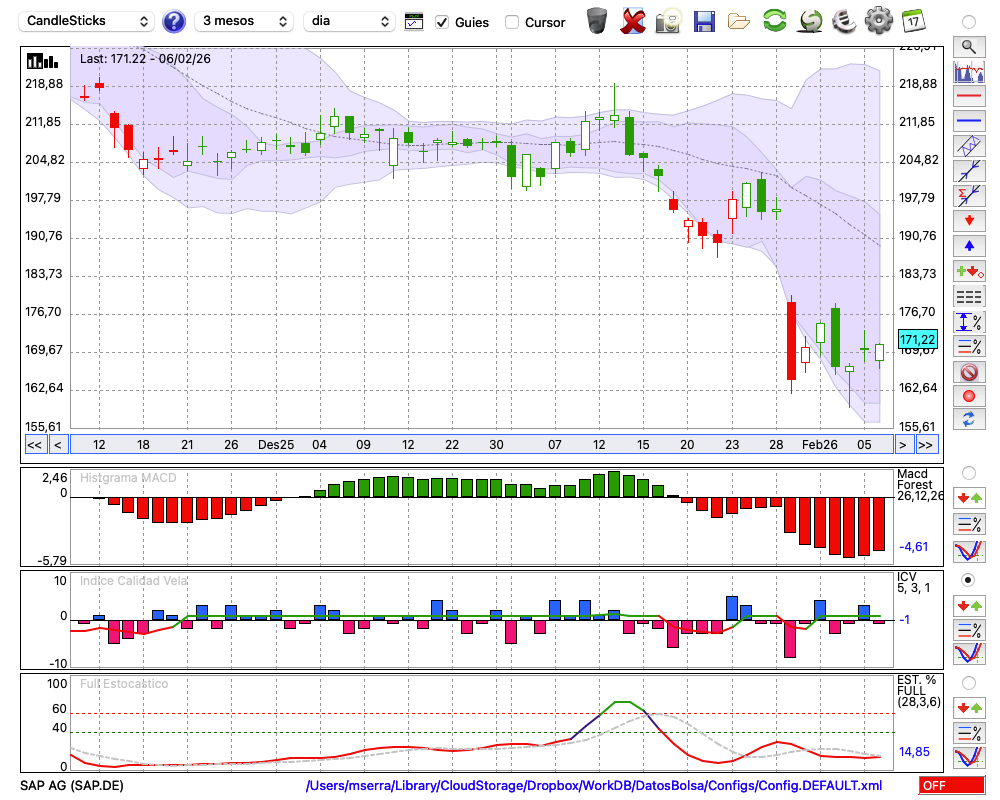
Task: Jump to end with '>>' button
Action: tap(927, 445)
